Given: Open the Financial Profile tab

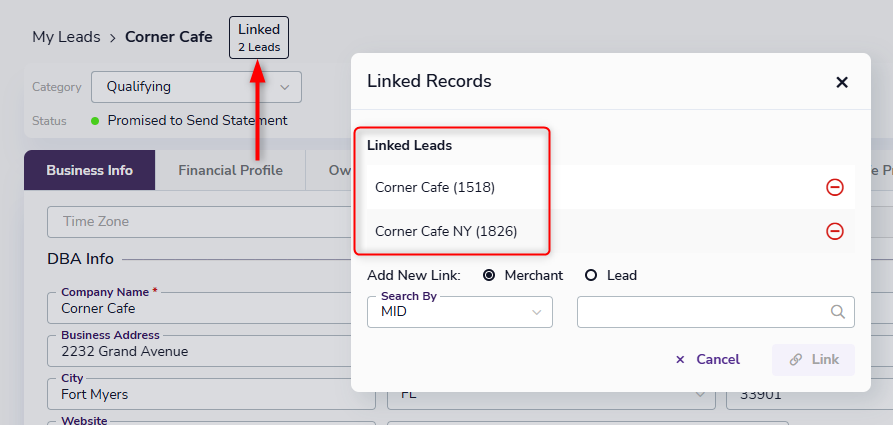Looking at the screenshot, I should [x=230, y=170].
